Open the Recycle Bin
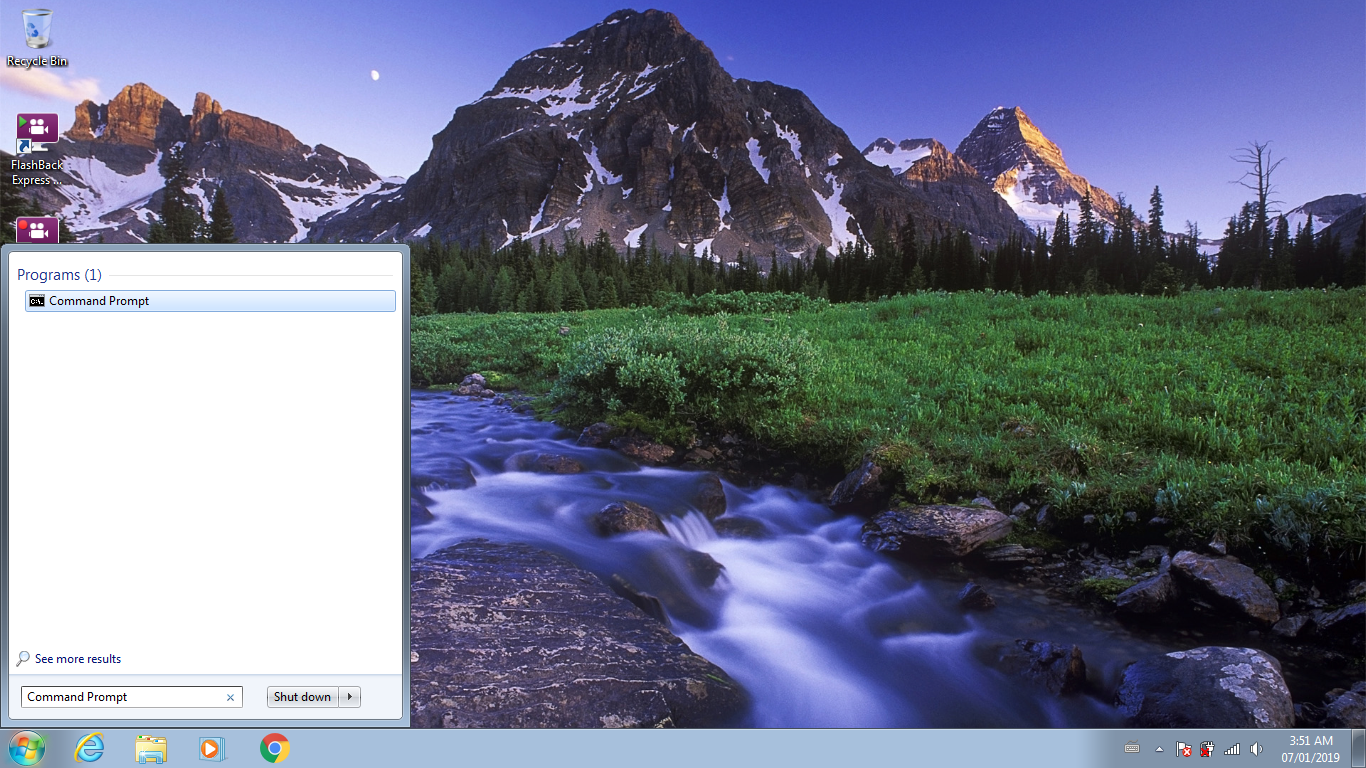1366x768 pixels. point(36,35)
